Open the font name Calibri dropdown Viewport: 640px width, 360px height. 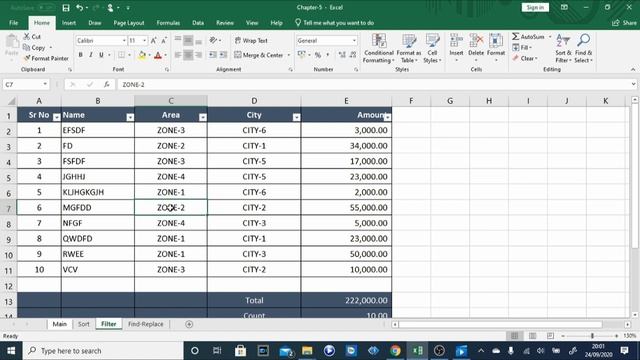point(124,40)
